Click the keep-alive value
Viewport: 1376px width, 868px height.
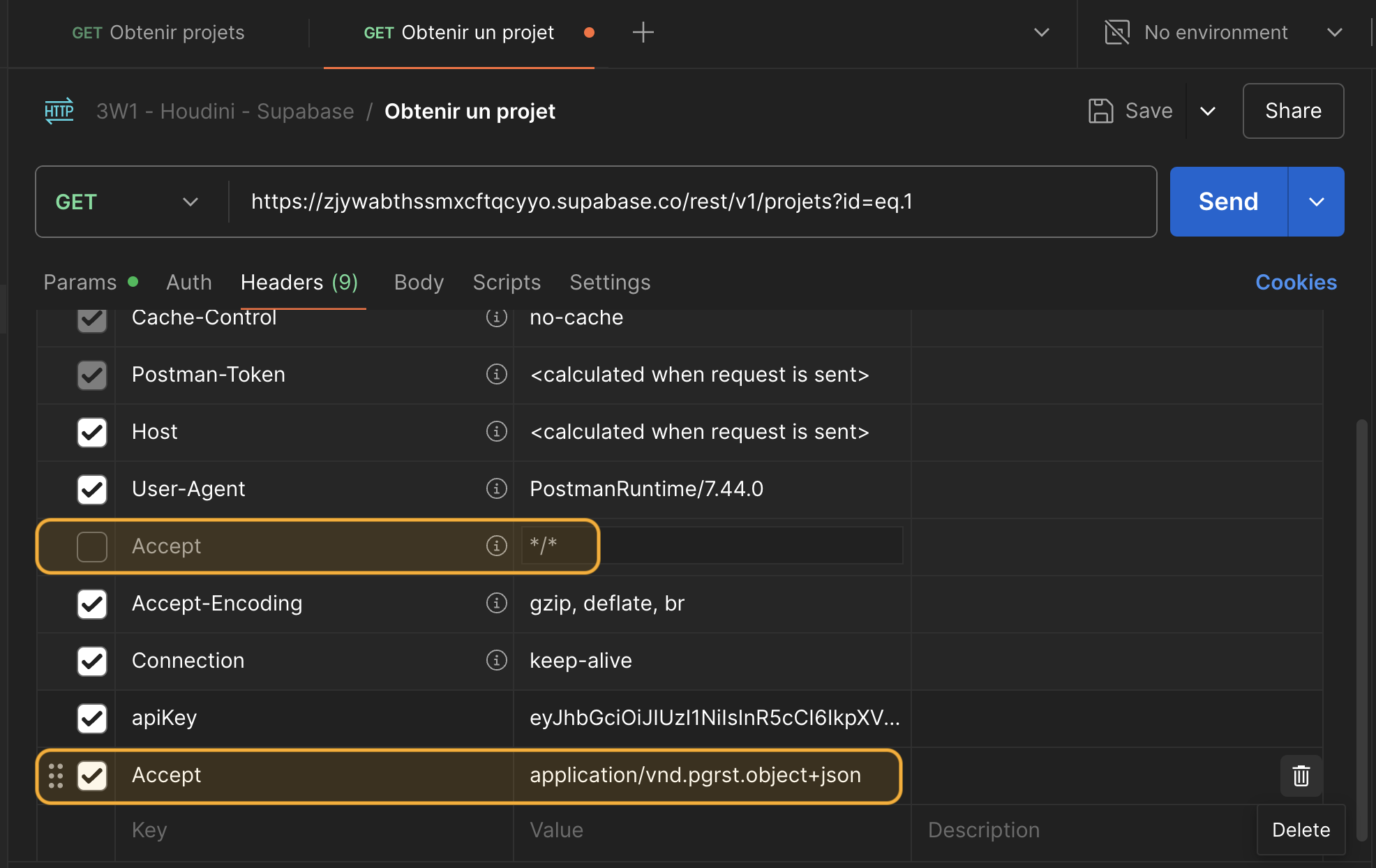coord(581,661)
